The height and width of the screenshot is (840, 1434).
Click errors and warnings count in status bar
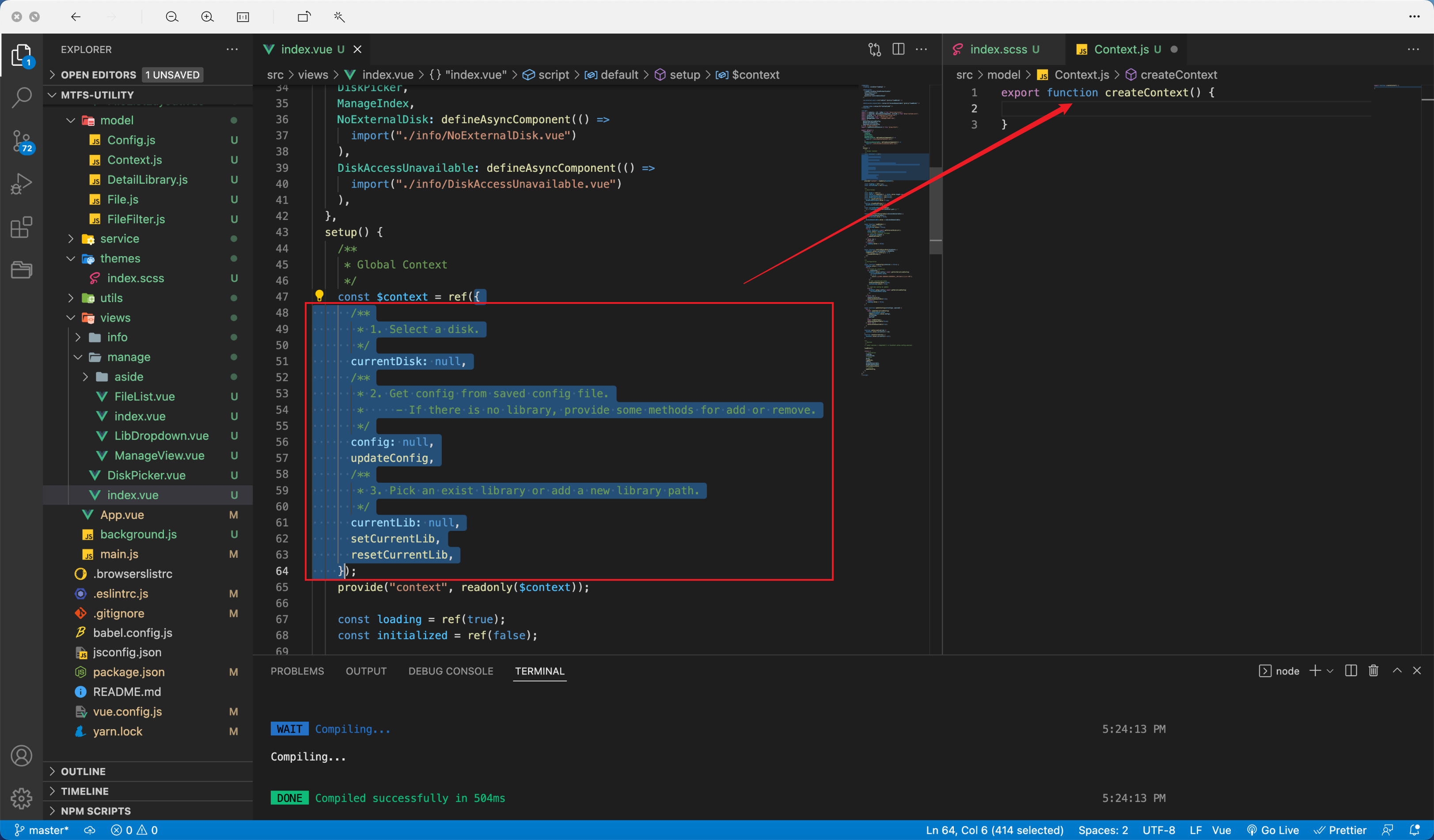(134, 830)
